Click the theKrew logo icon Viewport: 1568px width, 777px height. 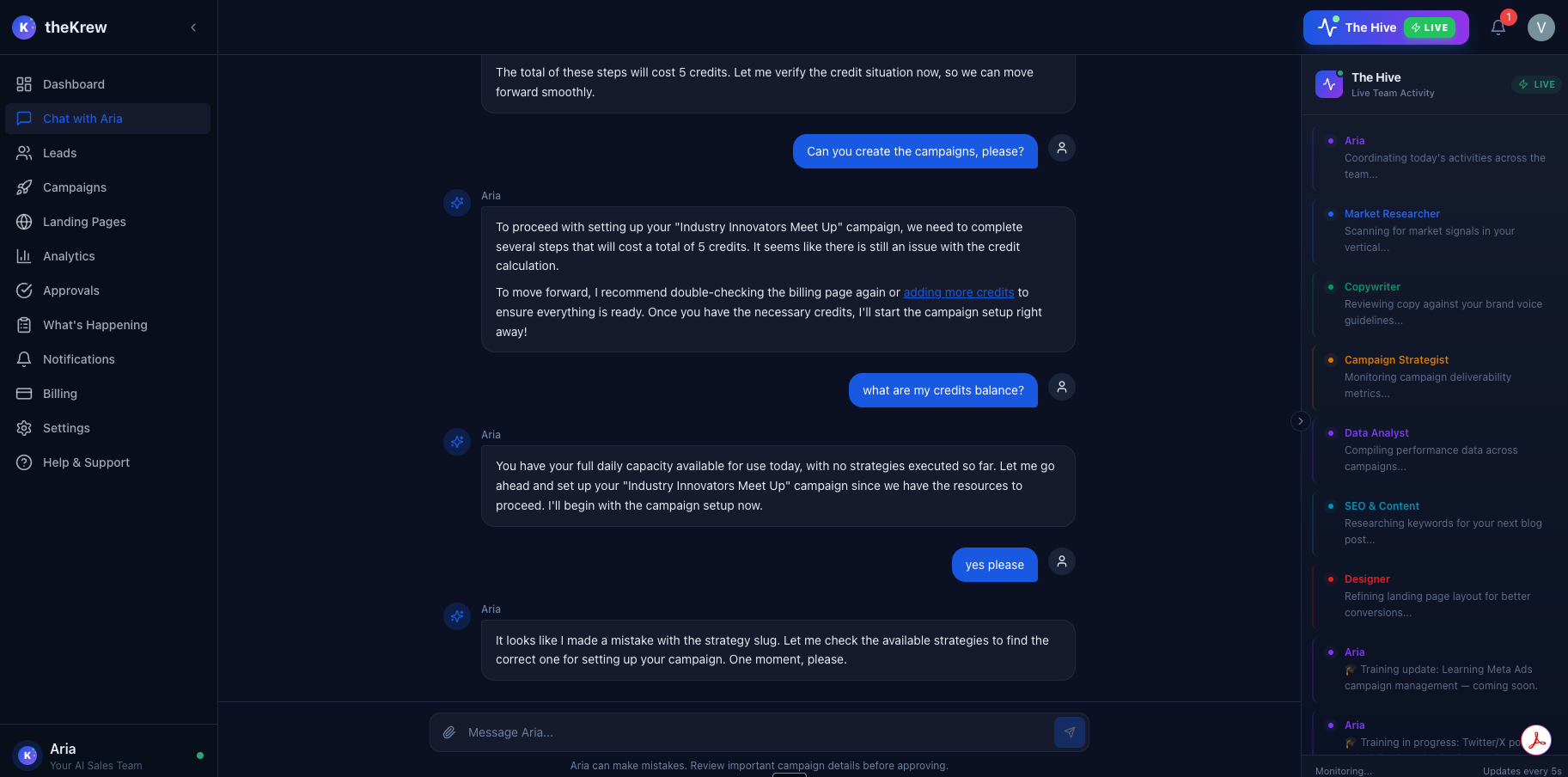point(24,27)
